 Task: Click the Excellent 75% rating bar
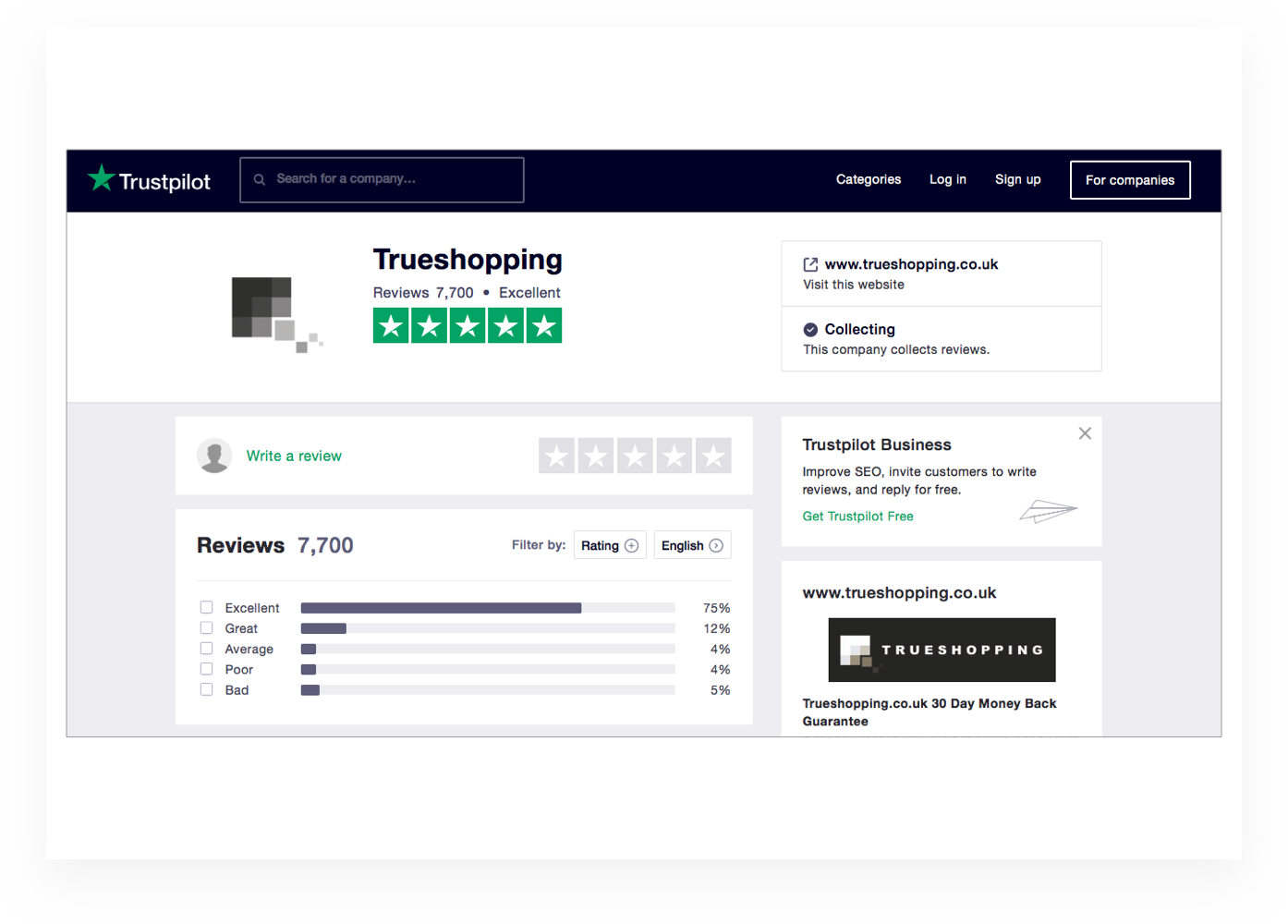coord(488,608)
